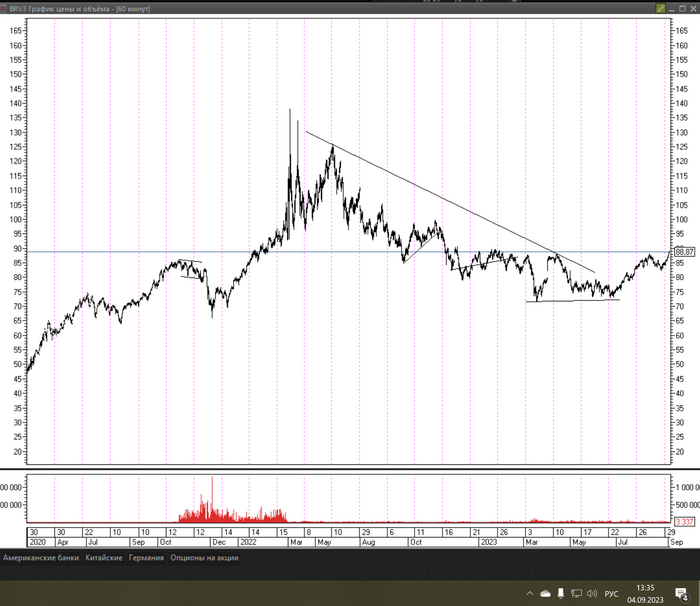Open the notification center with 4 badge

point(682,594)
